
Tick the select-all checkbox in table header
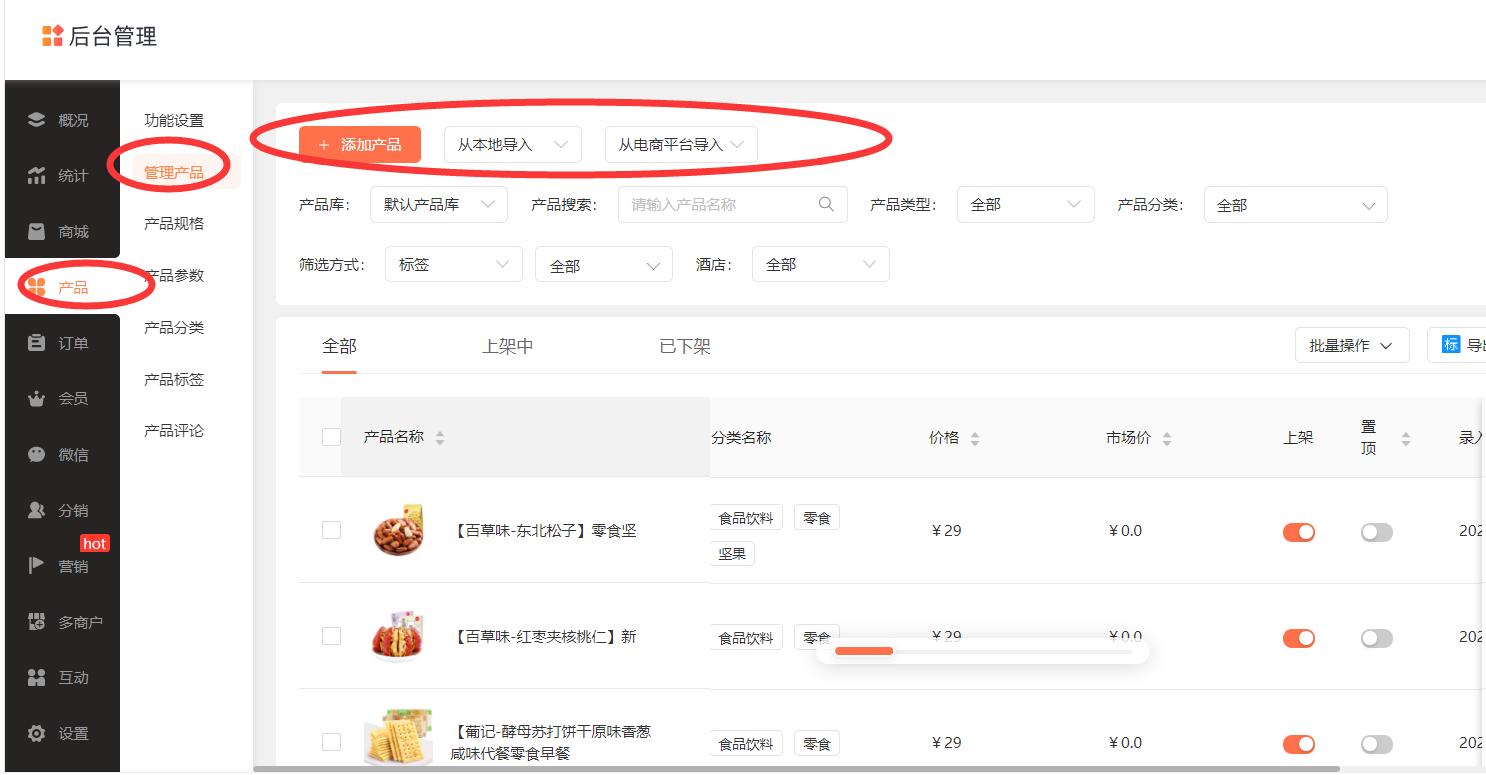[x=331, y=437]
